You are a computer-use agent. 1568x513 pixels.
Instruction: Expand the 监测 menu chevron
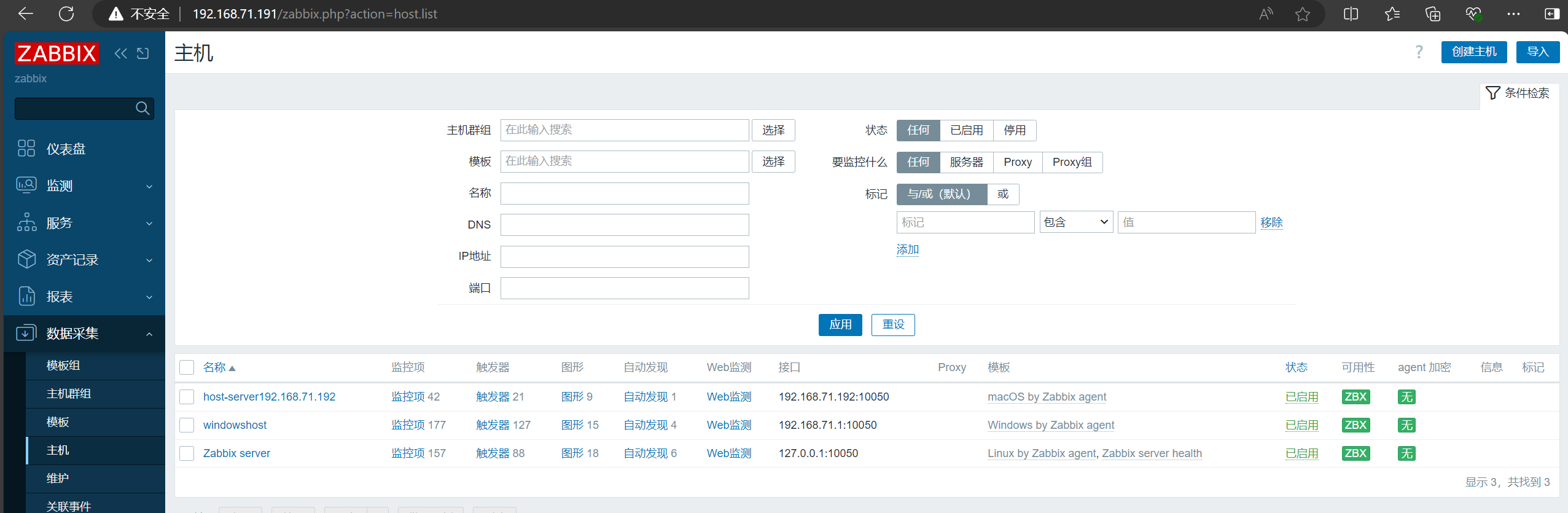tap(149, 186)
